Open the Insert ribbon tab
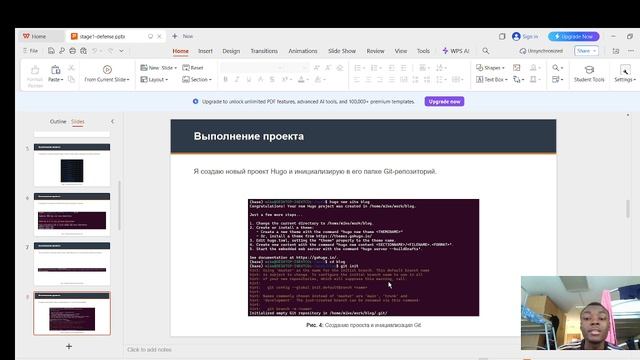The image size is (640, 360). 205,51
